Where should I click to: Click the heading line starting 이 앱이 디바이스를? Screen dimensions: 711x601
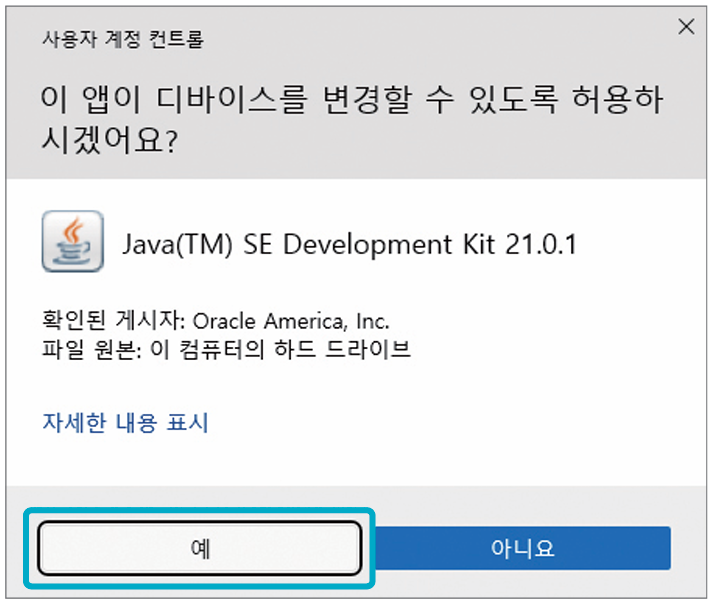pyautogui.click(x=352, y=99)
